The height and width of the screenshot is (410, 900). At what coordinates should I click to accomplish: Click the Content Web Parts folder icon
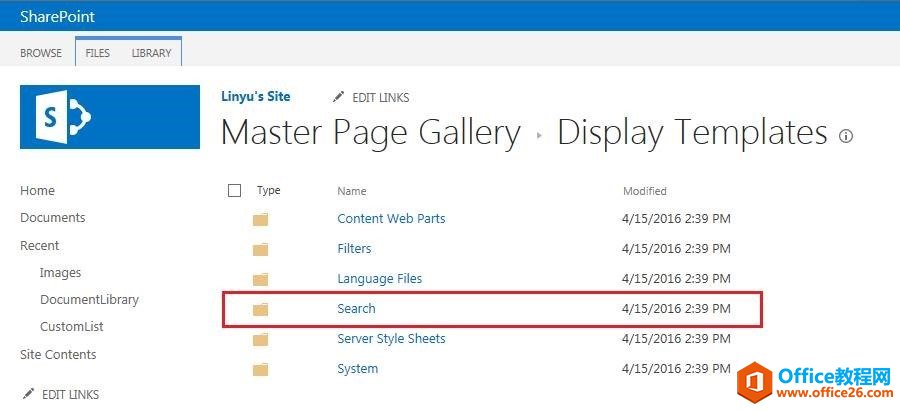(x=261, y=219)
